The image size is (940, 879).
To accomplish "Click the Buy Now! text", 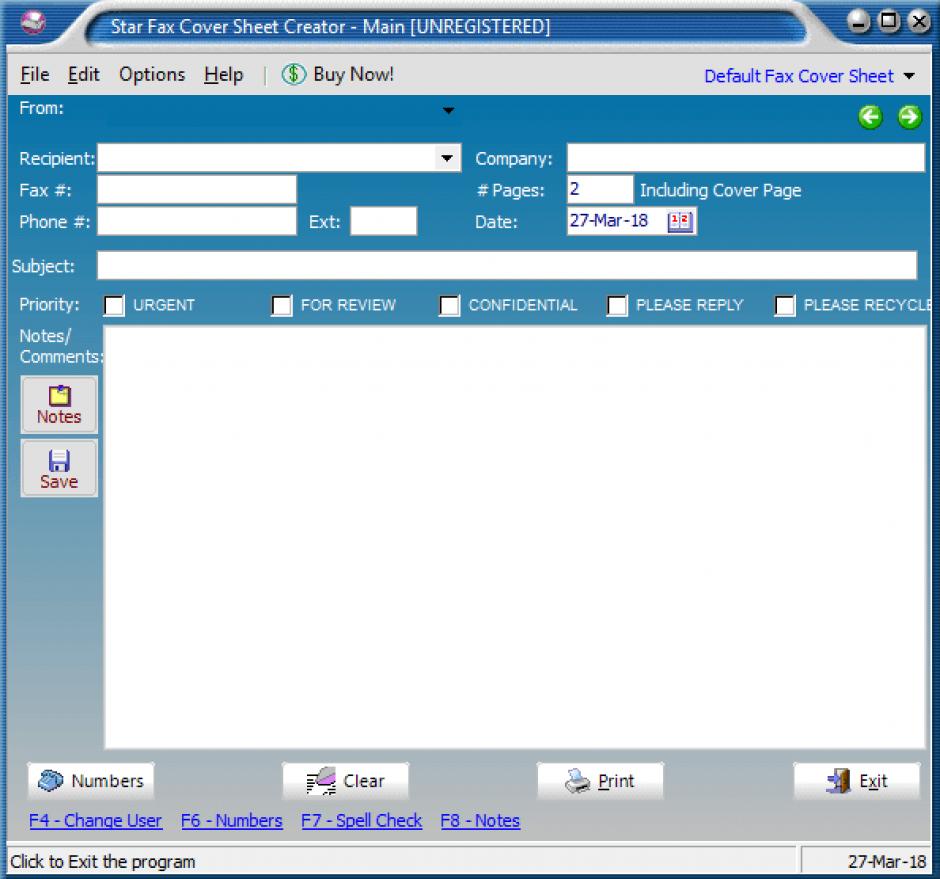I will (354, 74).
